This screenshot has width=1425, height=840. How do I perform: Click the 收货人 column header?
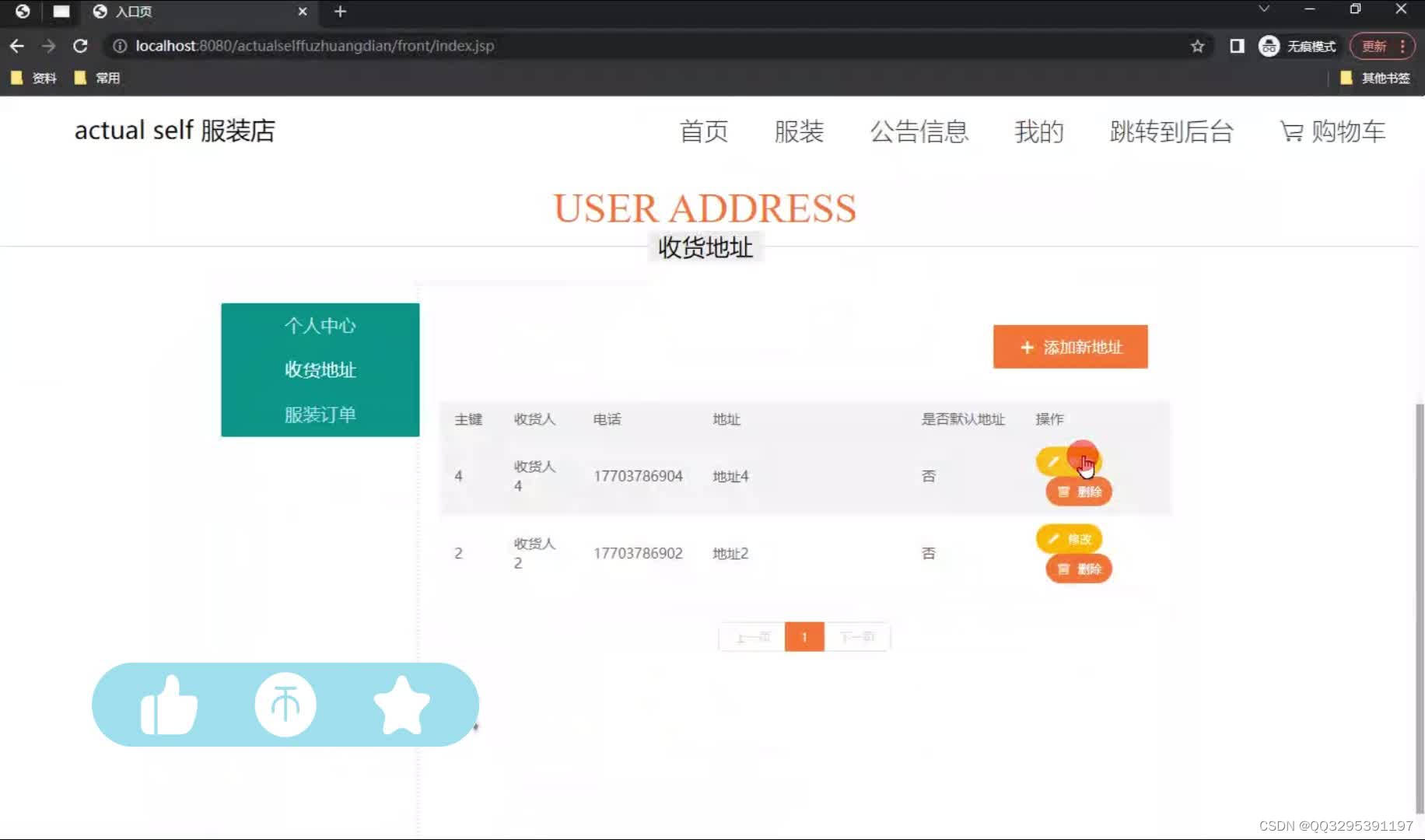click(534, 419)
